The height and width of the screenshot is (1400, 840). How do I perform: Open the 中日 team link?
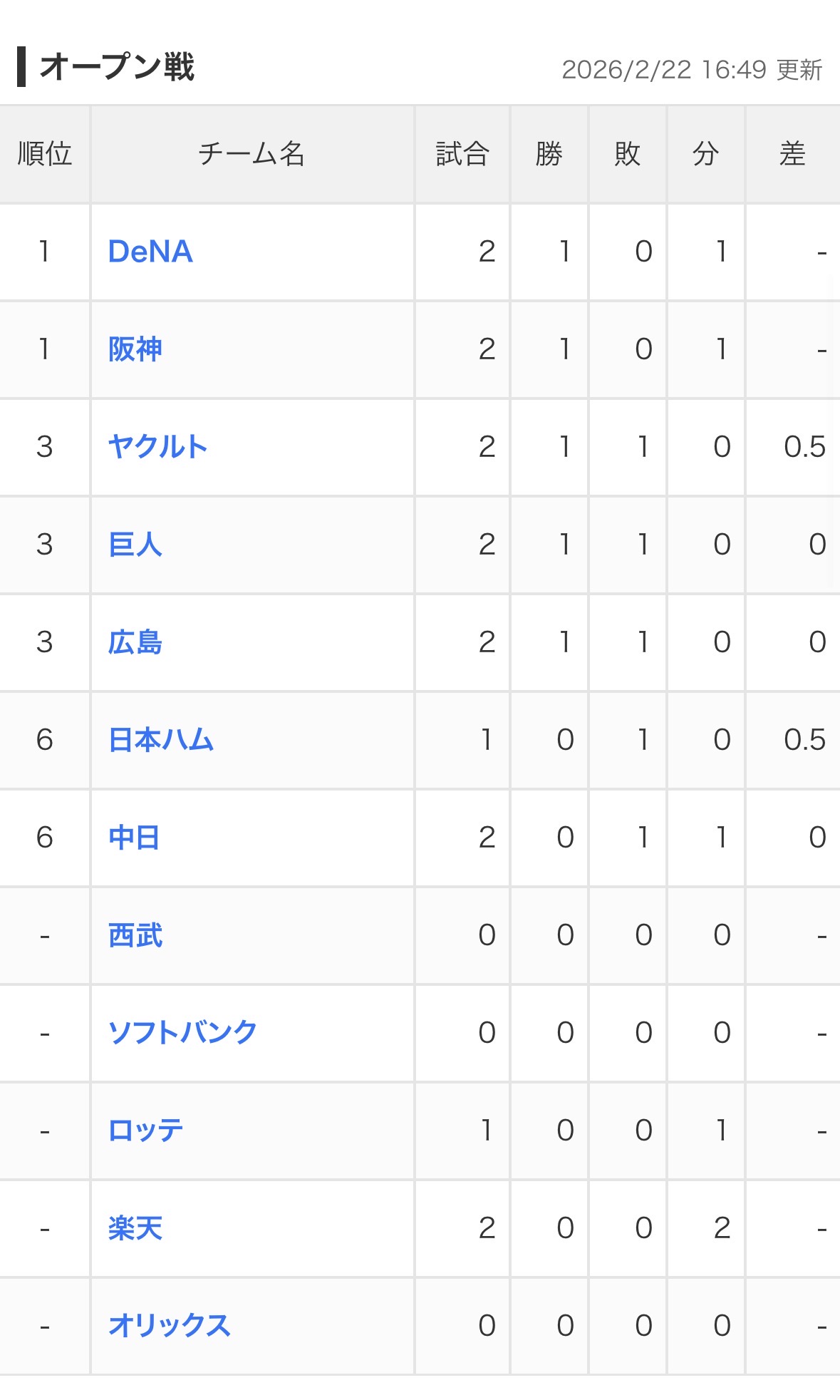pos(134,838)
